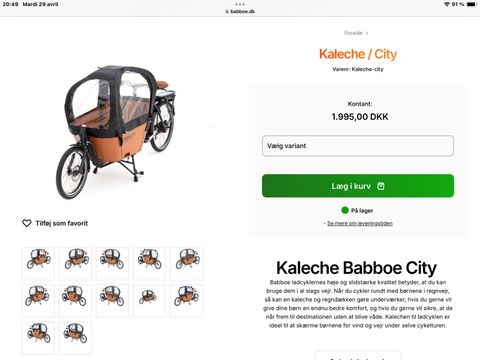Viewport: 480px width, 360px height.
Task: Add product with Læg i kurv button
Action: [x=358, y=186]
